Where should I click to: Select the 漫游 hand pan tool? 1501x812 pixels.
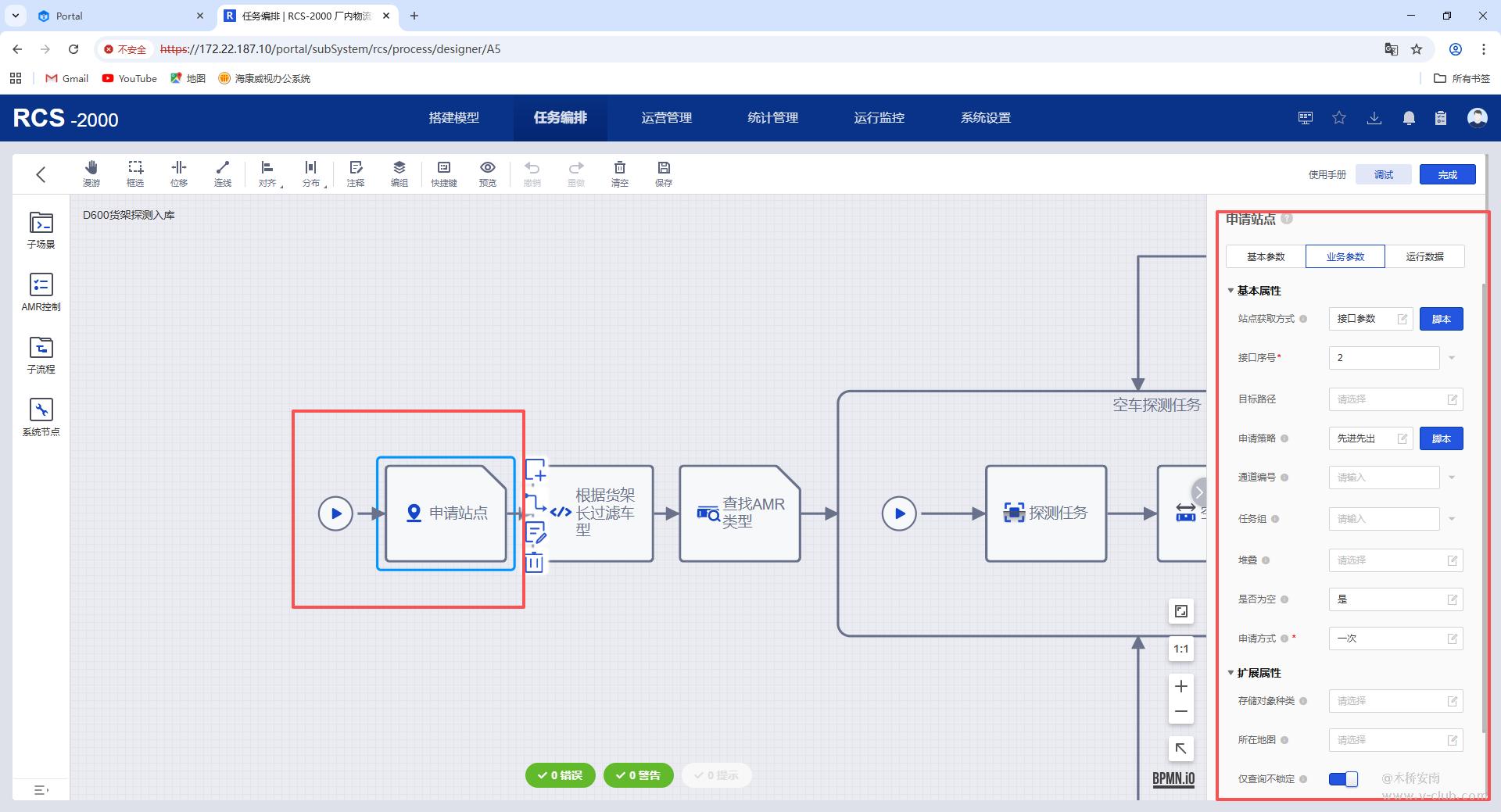pyautogui.click(x=91, y=173)
